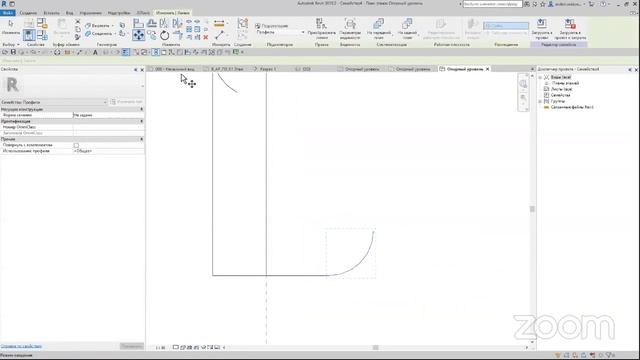Select Families item in Project Browser

560,95
